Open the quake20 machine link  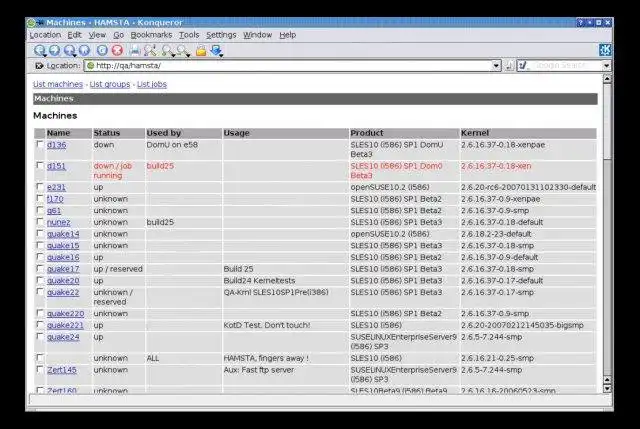[x=63, y=281]
